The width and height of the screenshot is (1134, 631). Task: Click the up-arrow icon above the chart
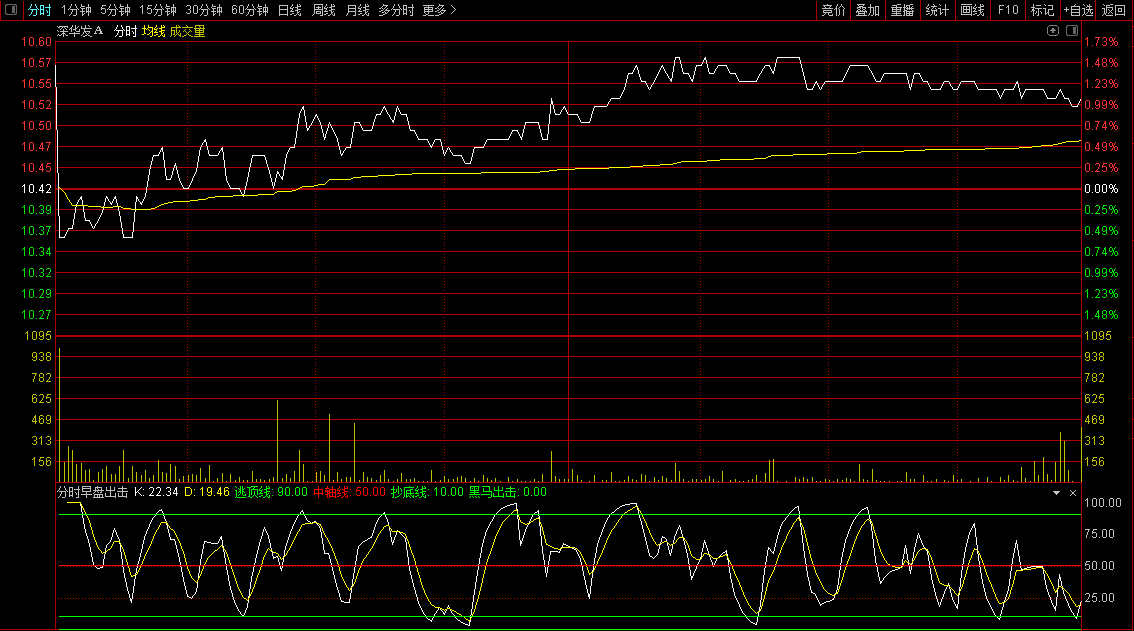tap(1053, 30)
